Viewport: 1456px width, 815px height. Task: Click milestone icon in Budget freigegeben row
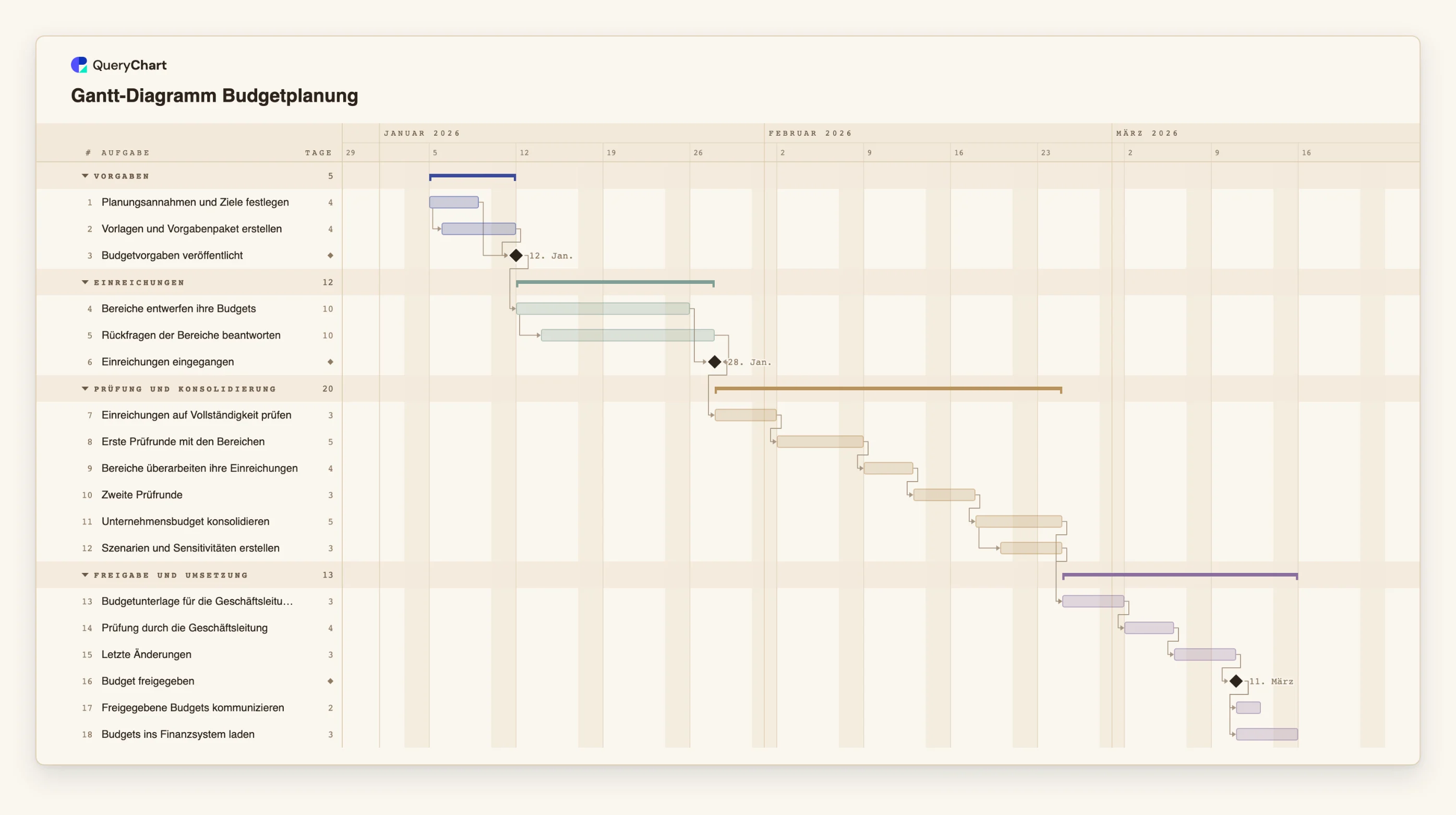click(331, 681)
